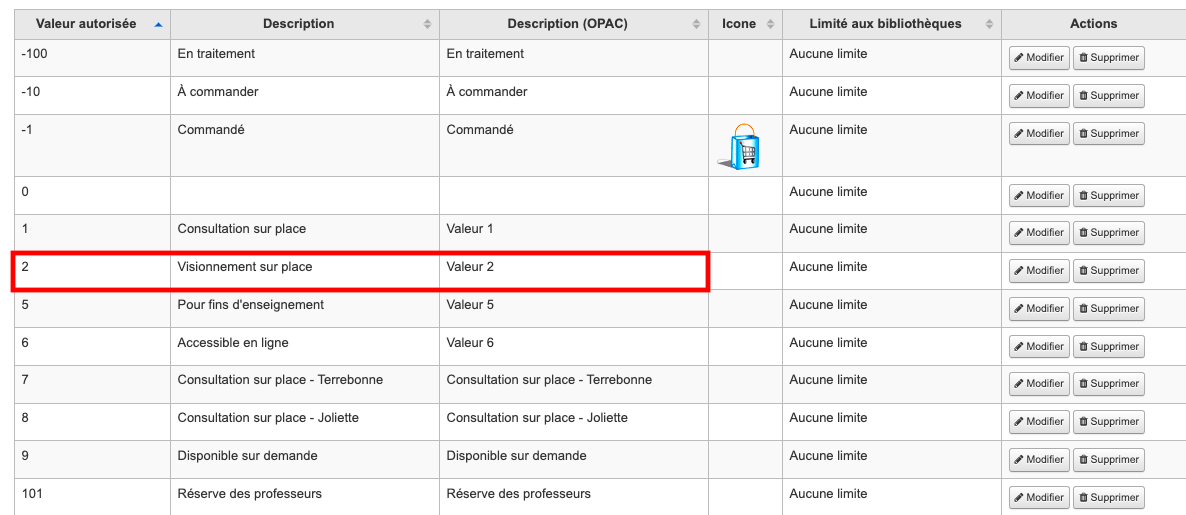Delete the Pour fins d'enseignement value
The image size is (1186, 515).
pyautogui.click(x=1109, y=309)
